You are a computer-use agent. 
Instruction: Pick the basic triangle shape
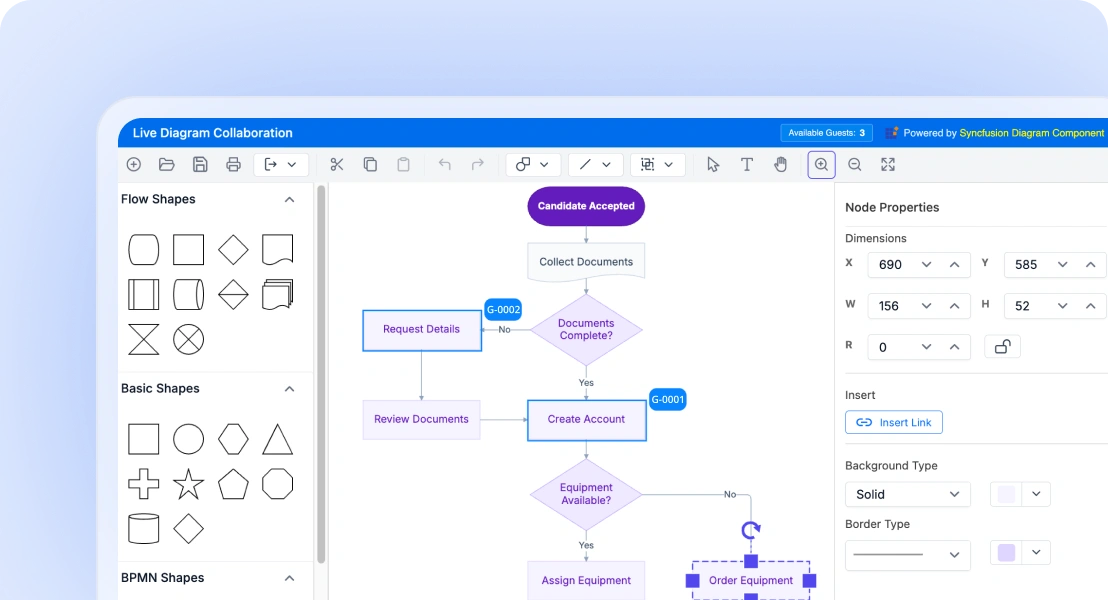pos(278,439)
